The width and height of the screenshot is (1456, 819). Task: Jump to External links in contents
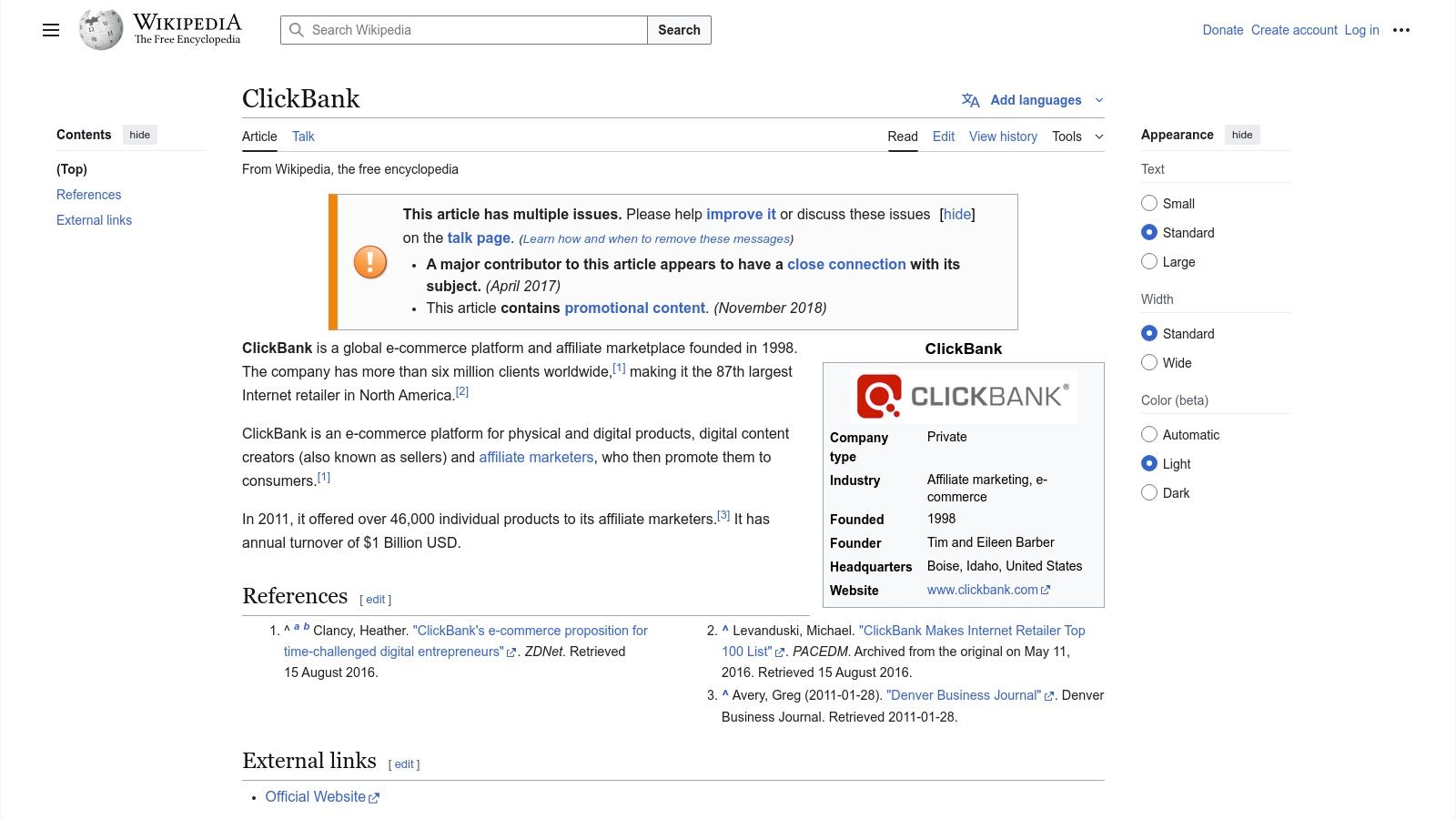94,220
